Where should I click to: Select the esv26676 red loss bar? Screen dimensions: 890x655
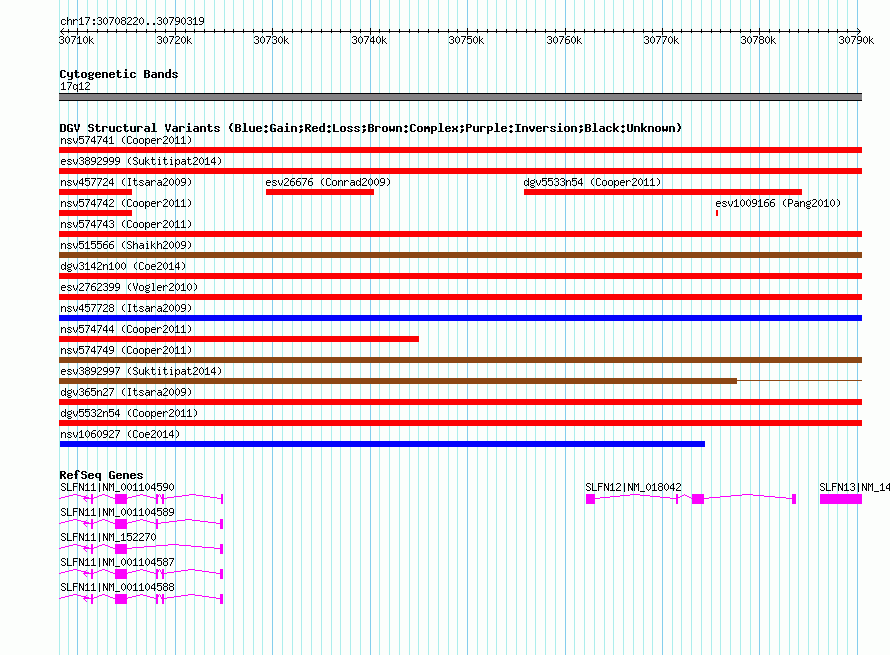pos(320,192)
